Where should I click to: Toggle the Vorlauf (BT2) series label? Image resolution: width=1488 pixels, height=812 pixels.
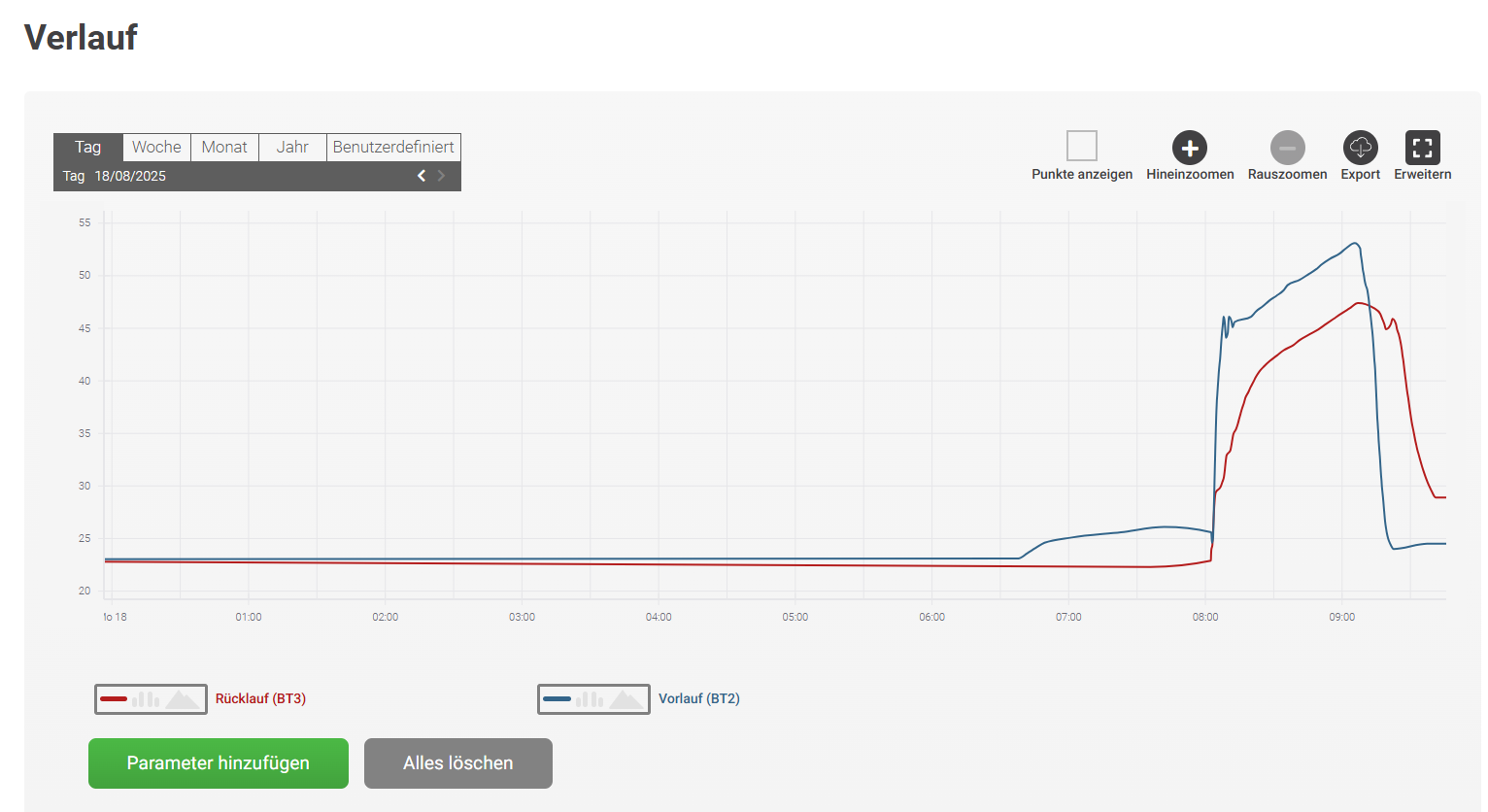pyautogui.click(x=698, y=699)
